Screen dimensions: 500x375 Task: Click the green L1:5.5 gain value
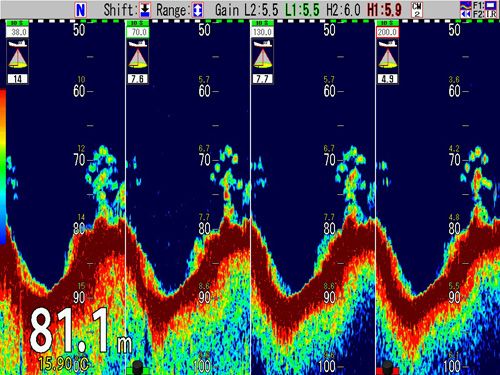click(x=302, y=10)
